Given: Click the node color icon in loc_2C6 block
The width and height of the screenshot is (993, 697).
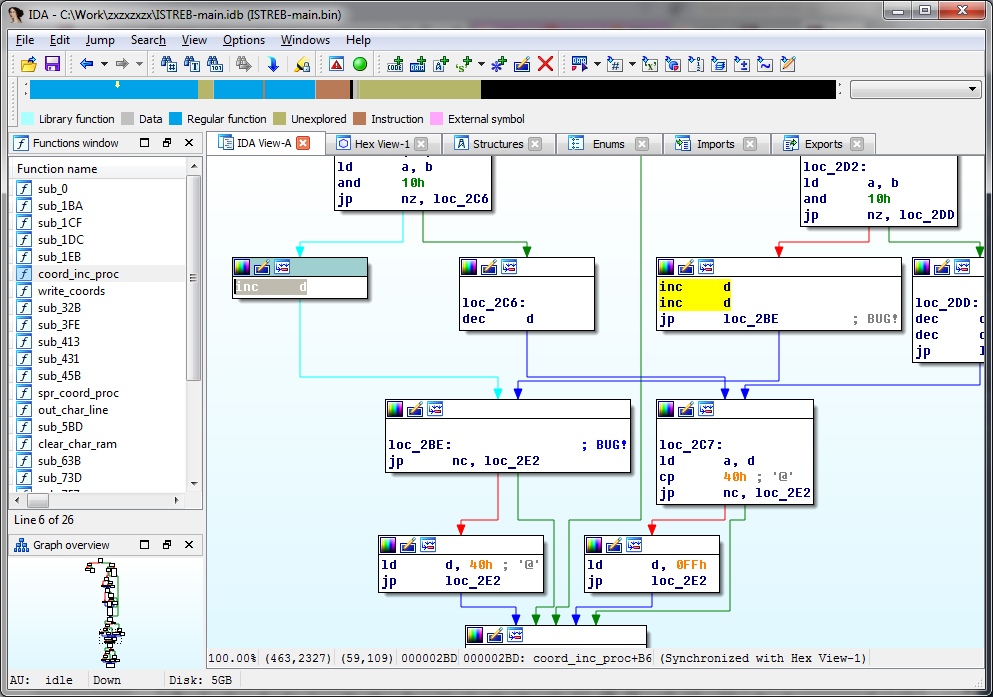Looking at the screenshot, I should tap(470, 267).
